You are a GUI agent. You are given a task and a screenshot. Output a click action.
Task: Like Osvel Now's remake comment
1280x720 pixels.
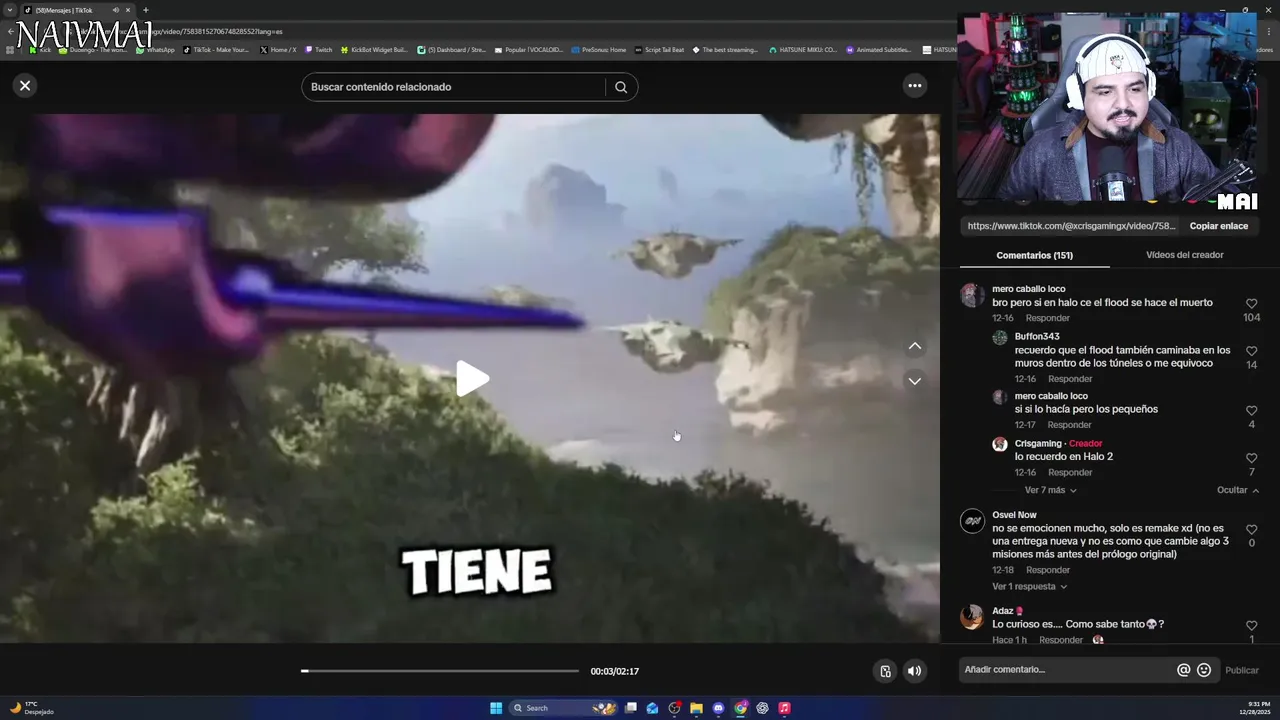coord(1251,529)
